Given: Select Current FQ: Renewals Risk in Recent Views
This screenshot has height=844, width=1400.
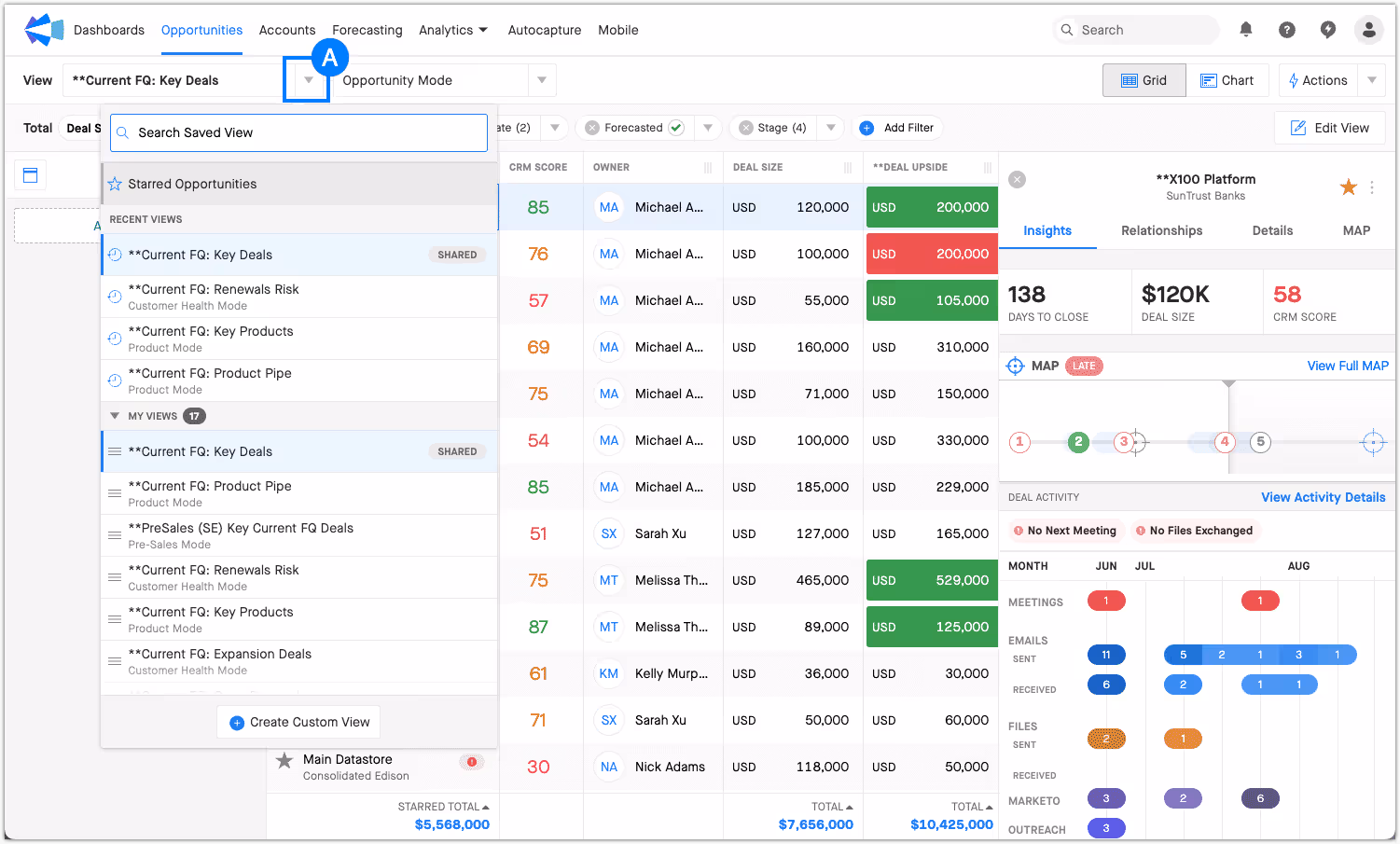Looking at the screenshot, I should [298, 297].
